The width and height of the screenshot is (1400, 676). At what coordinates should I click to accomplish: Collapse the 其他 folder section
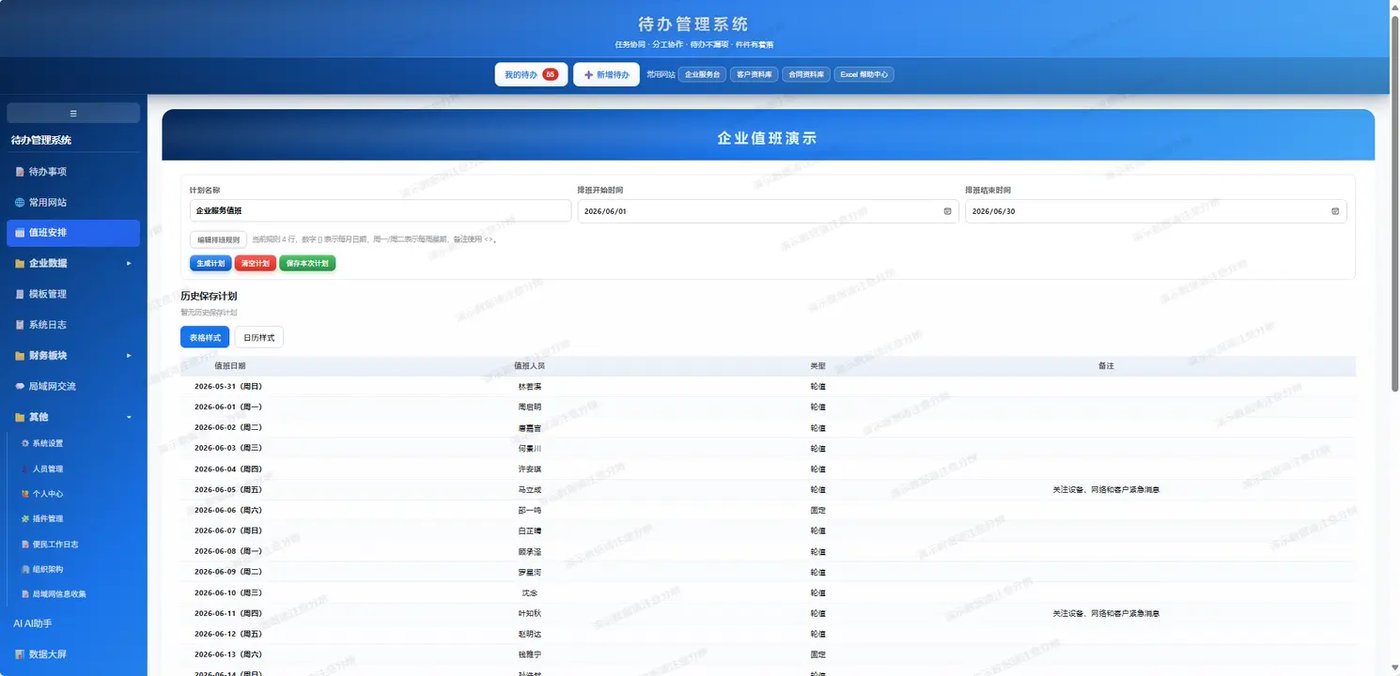(128, 417)
